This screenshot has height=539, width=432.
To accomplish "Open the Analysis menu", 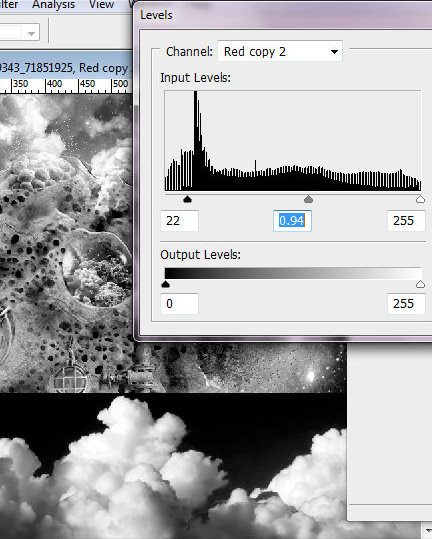I will 53,5.
